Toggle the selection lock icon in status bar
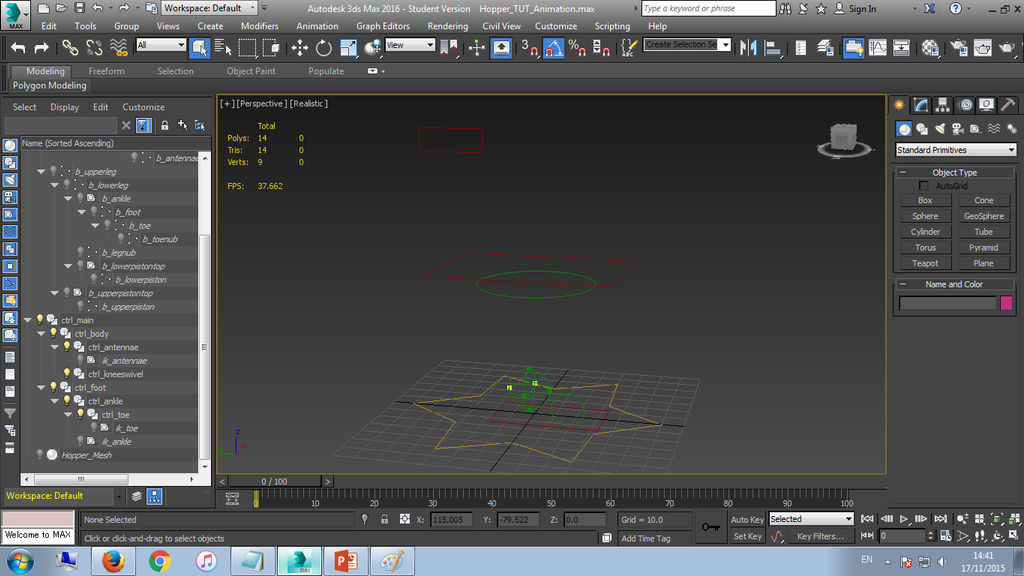 tap(385, 519)
